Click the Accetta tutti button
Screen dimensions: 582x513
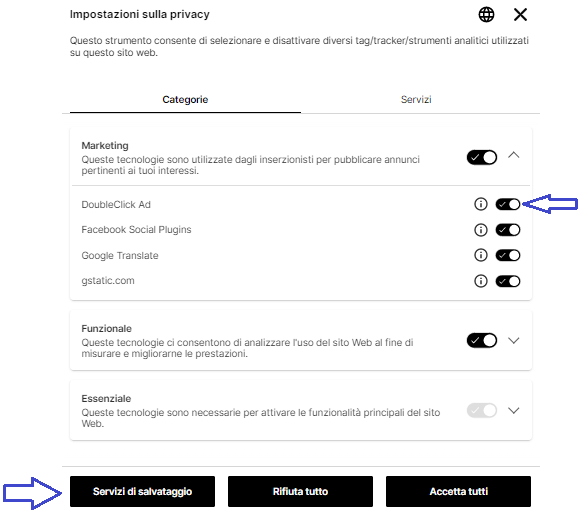pyautogui.click(x=458, y=491)
